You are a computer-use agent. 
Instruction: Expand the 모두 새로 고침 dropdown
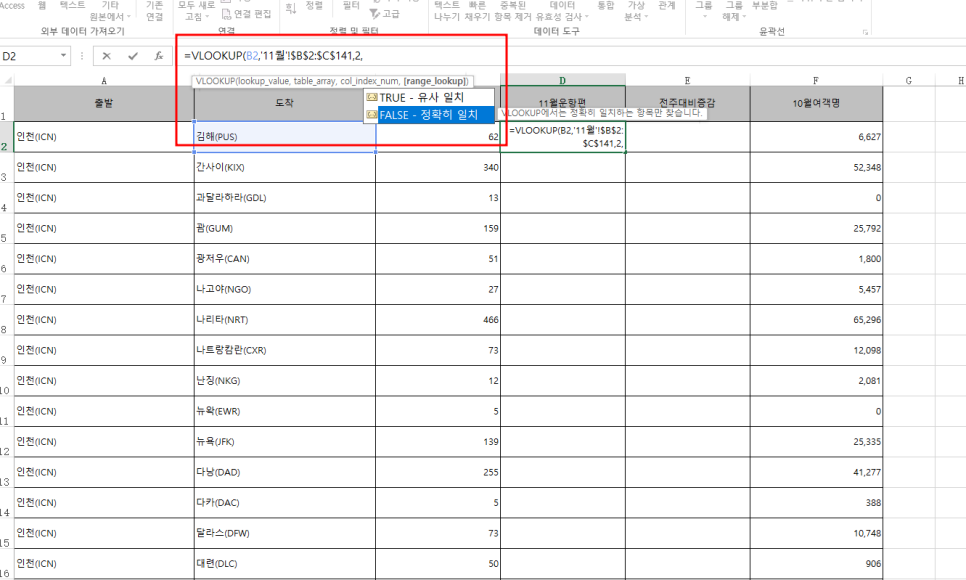[x=195, y=10]
